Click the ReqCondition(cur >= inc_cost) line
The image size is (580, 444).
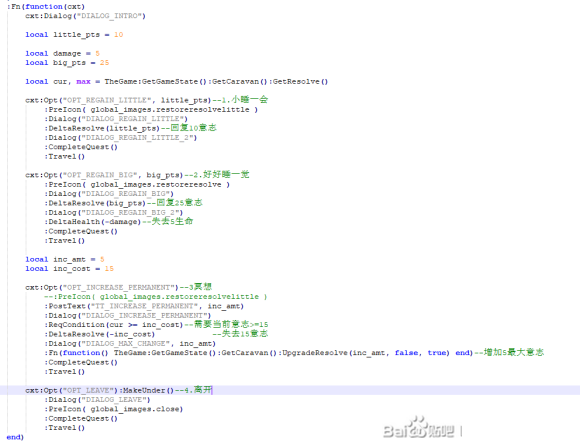pyautogui.click(x=113, y=325)
